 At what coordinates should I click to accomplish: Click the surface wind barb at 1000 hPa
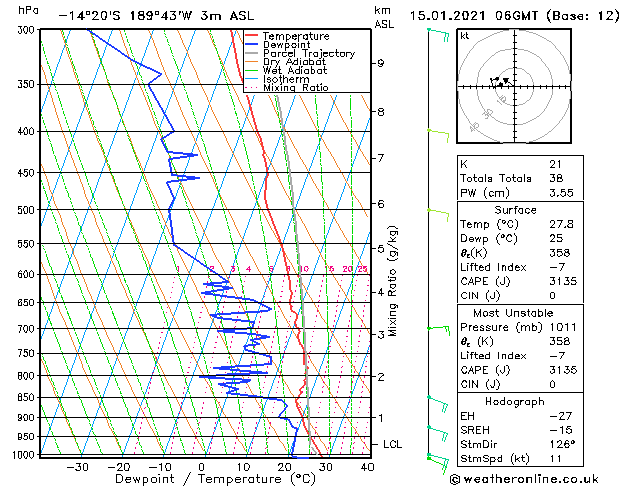(x=438, y=464)
